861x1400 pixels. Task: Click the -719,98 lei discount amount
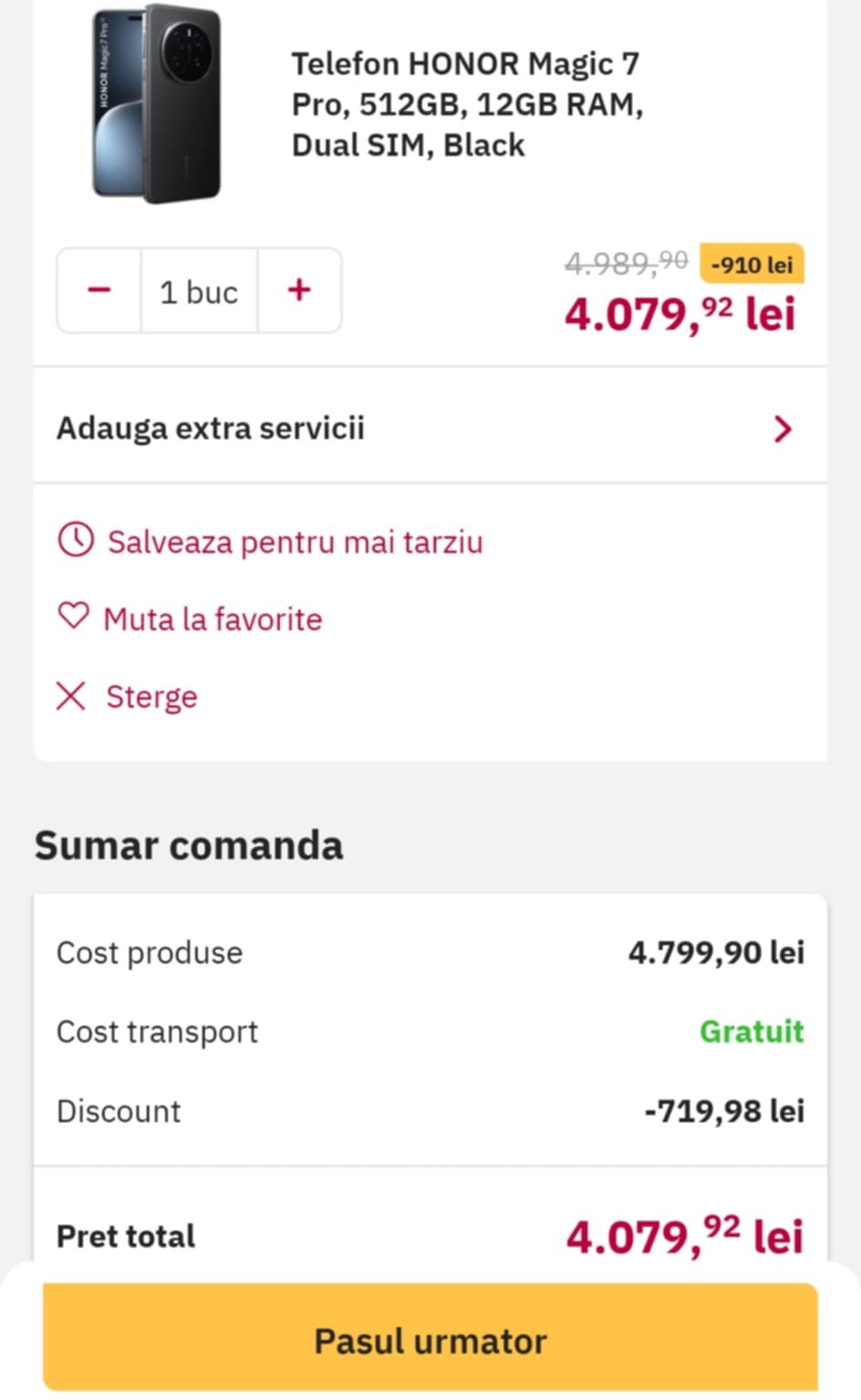click(x=724, y=1111)
